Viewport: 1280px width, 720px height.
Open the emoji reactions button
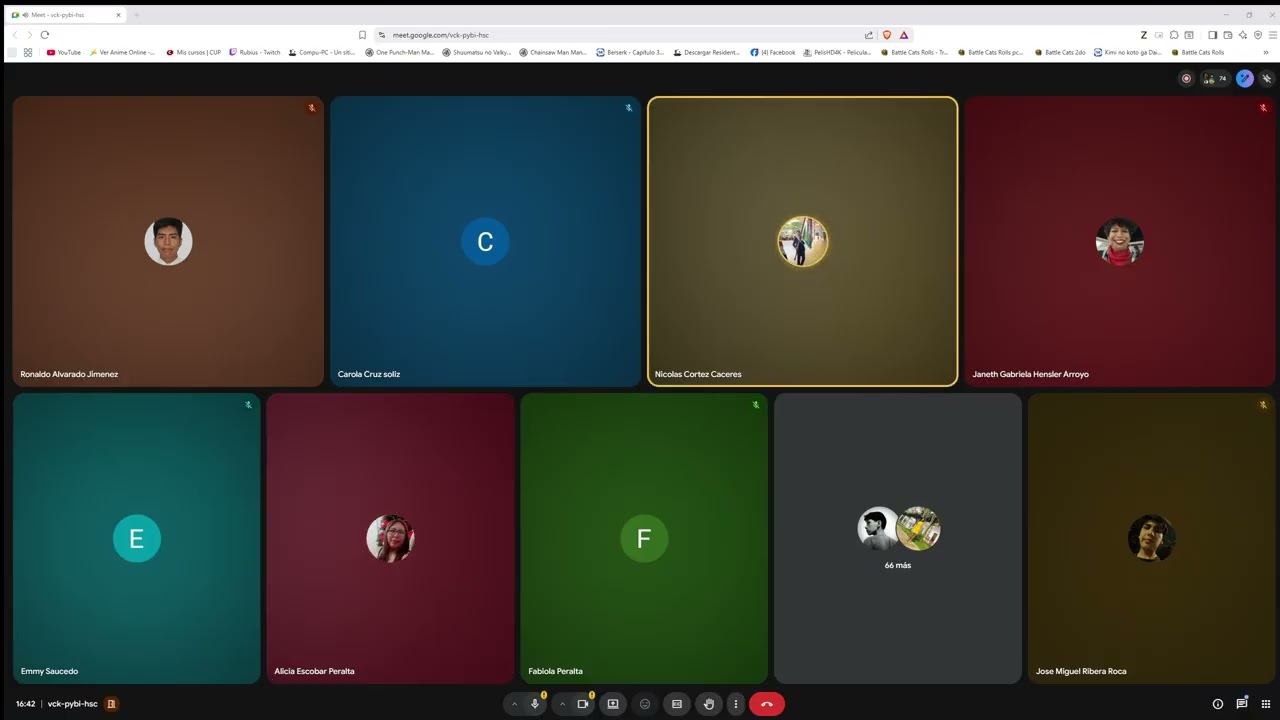tap(645, 704)
